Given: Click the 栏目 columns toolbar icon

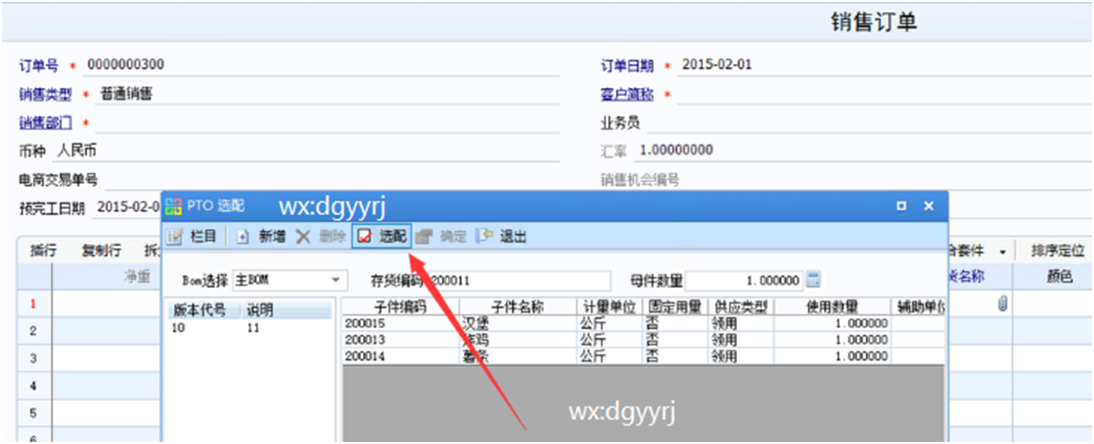Looking at the screenshot, I should tap(176, 237).
